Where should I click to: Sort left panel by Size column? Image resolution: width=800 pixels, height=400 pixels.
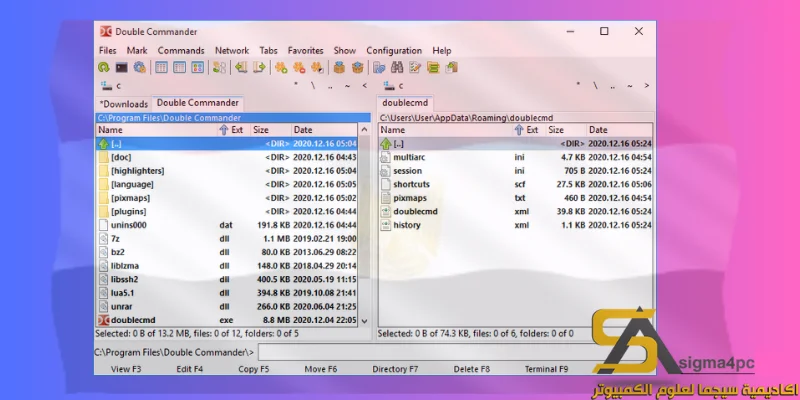[x=271, y=130]
